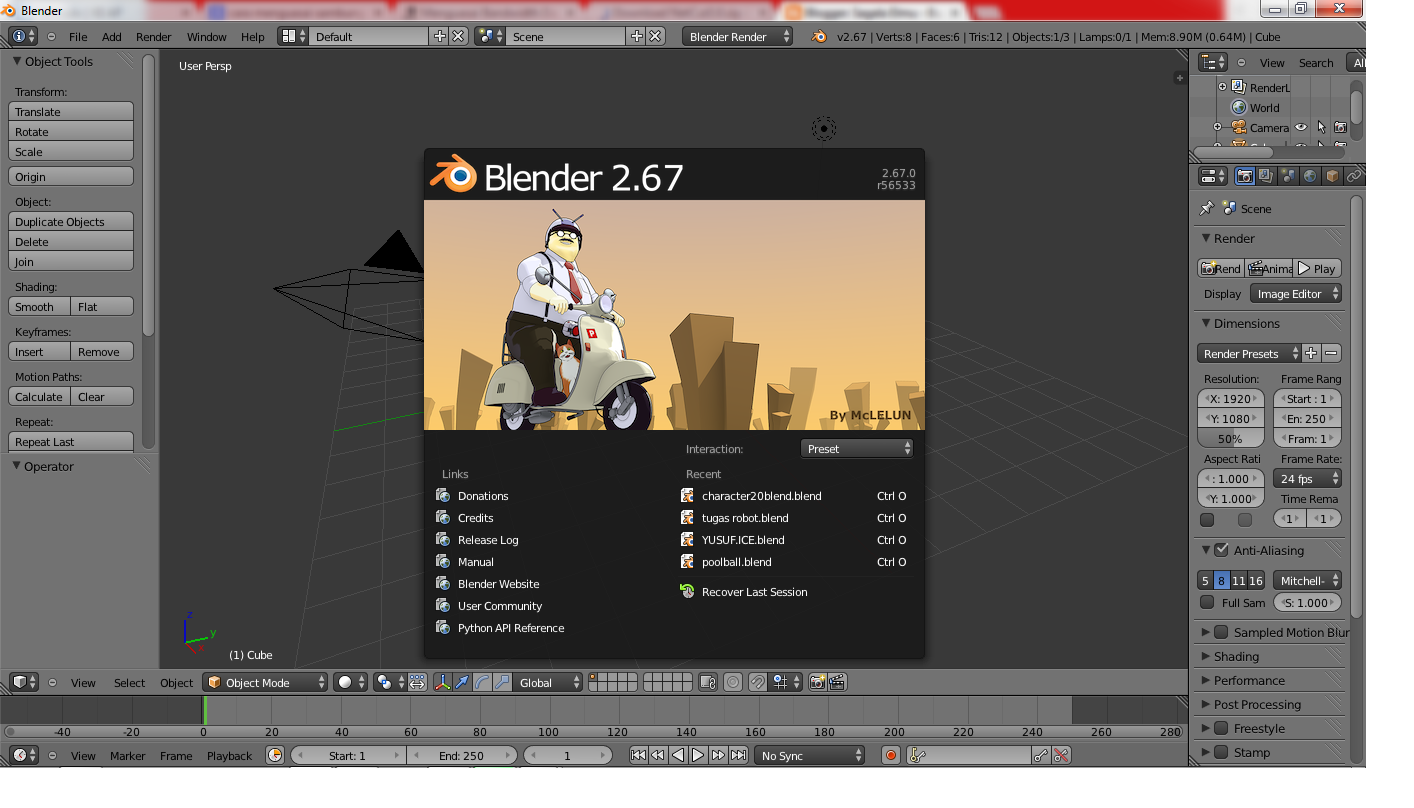Screen dimensions: 1414x808
Task: Click the Blender logo on the splash screen
Action: click(x=453, y=174)
